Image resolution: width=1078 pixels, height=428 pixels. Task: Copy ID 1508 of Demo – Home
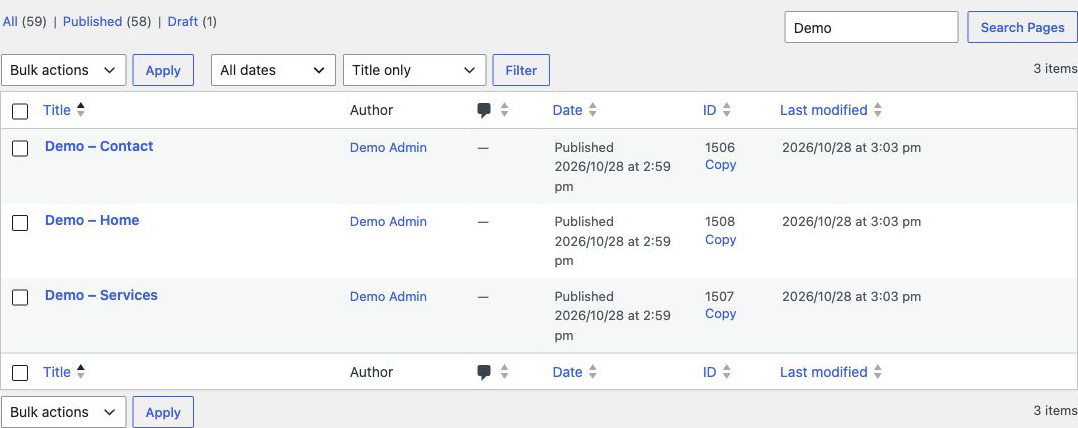click(720, 240)
